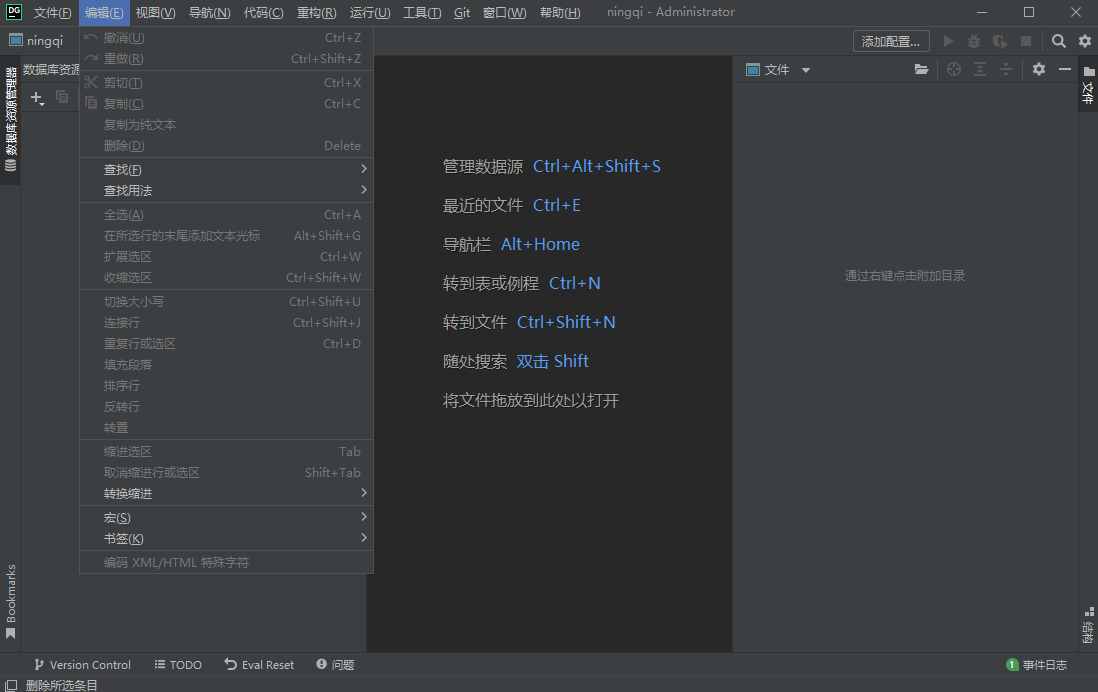The image size is (1098, 692).
Task: Click the 随处搜索 双击 Shift hint
Action: click(x=516, y=361)
